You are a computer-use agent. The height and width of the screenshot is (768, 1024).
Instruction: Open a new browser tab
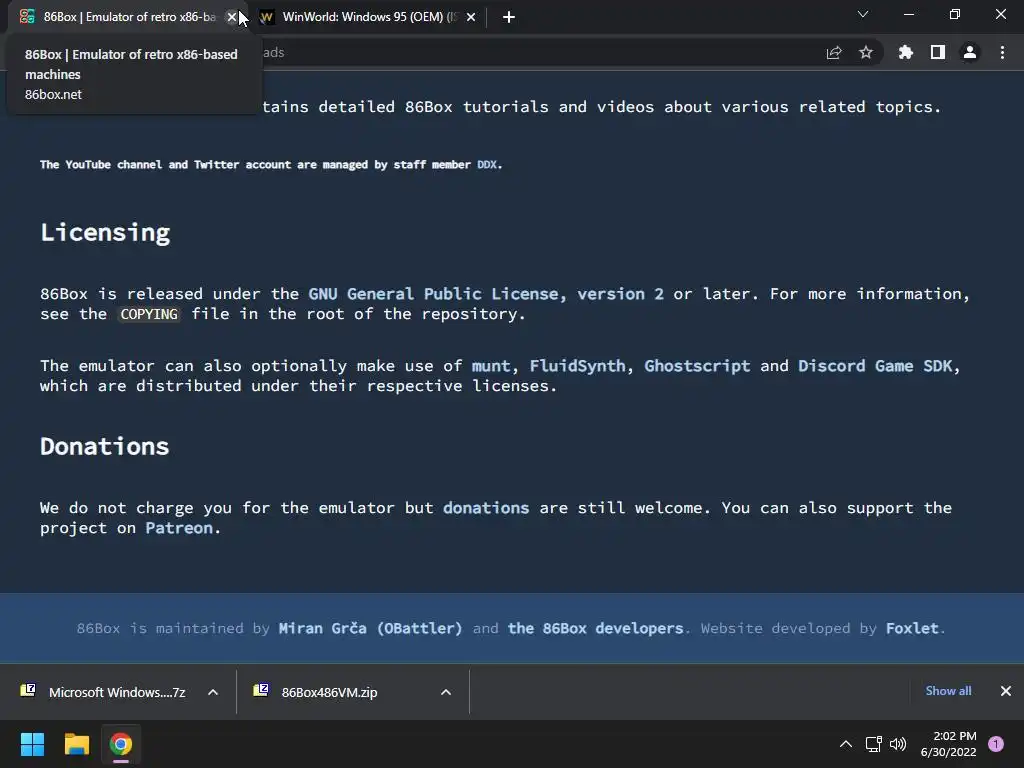click(x=509, y=17)
